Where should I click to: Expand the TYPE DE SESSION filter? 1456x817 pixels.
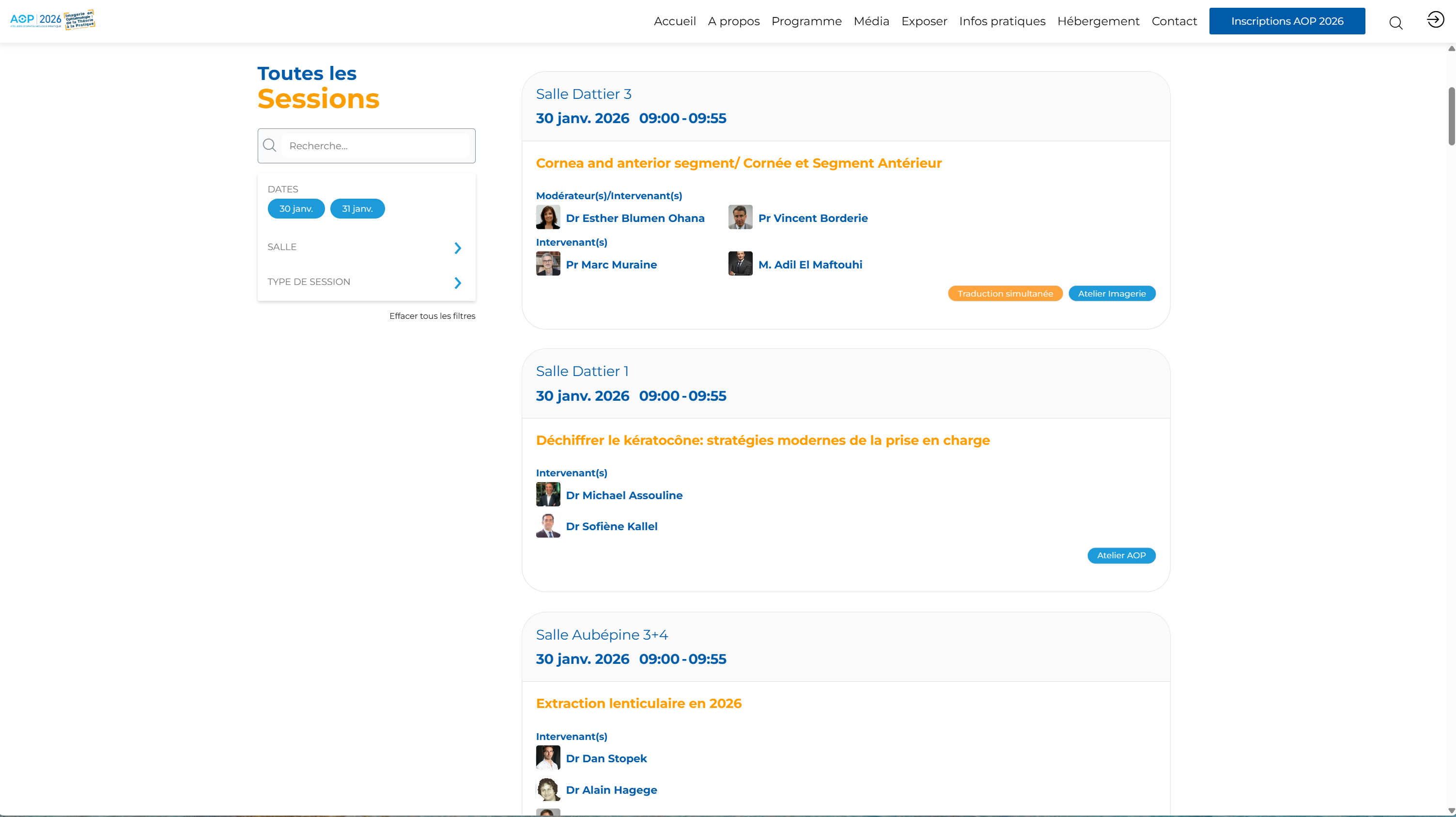click(457, 282)
